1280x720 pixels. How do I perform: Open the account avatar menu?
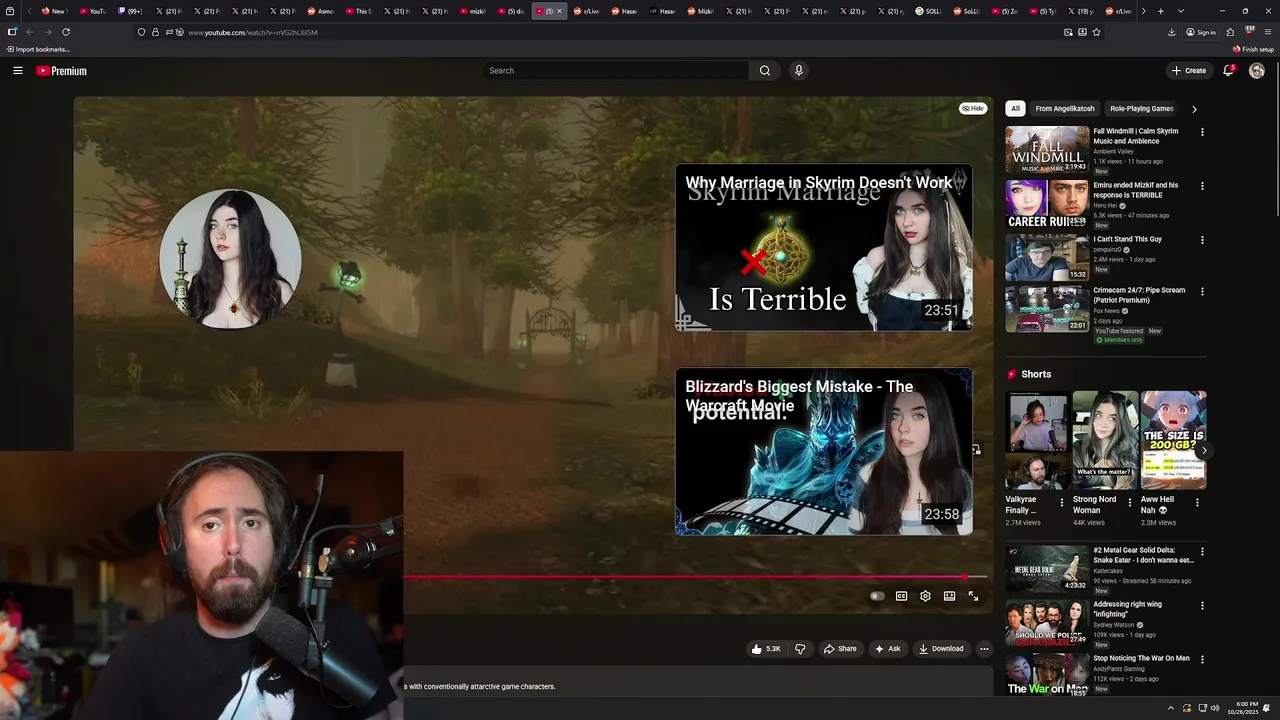(x=1257, y=71)
